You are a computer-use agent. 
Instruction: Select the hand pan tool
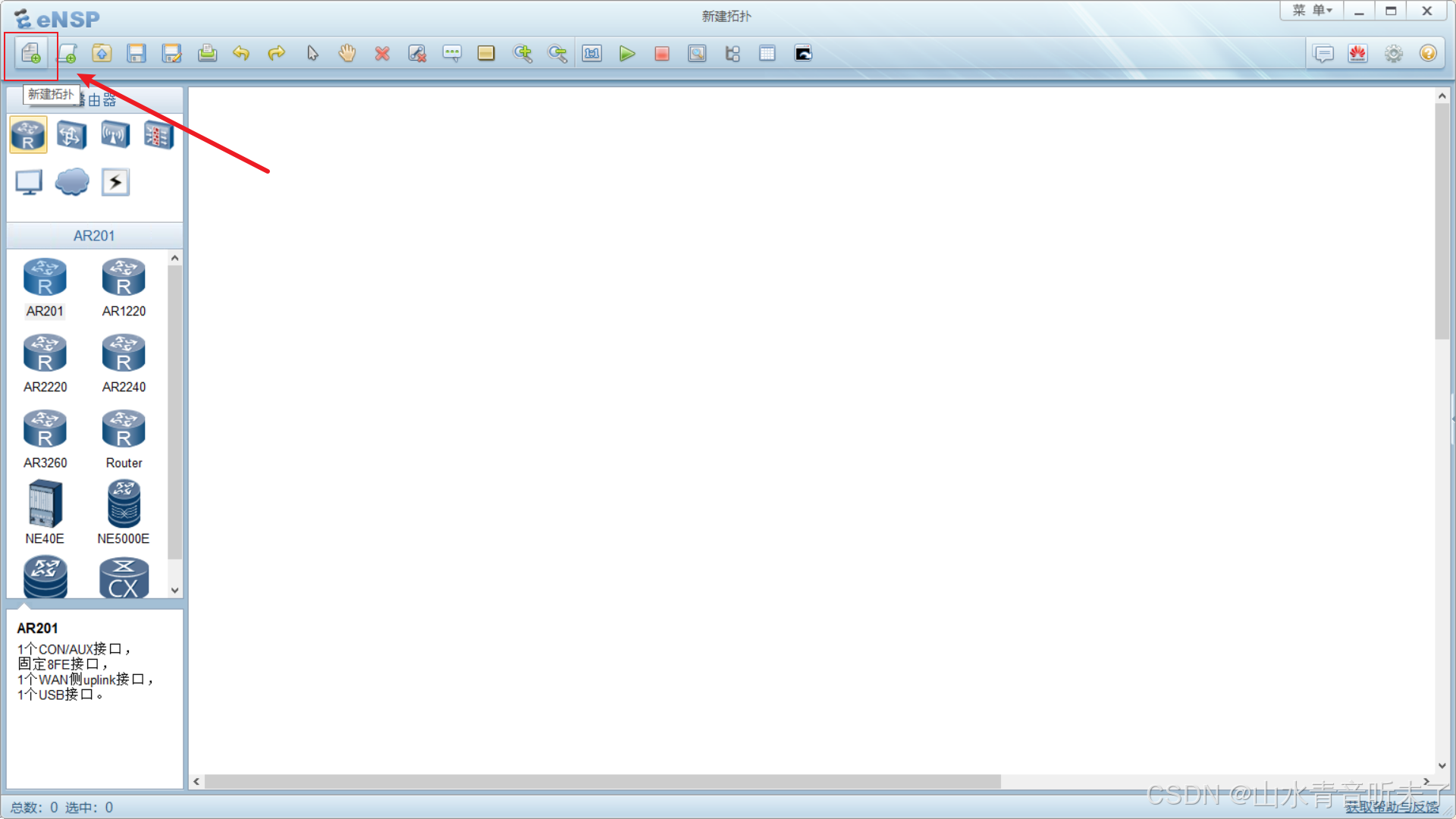(347, 54)
